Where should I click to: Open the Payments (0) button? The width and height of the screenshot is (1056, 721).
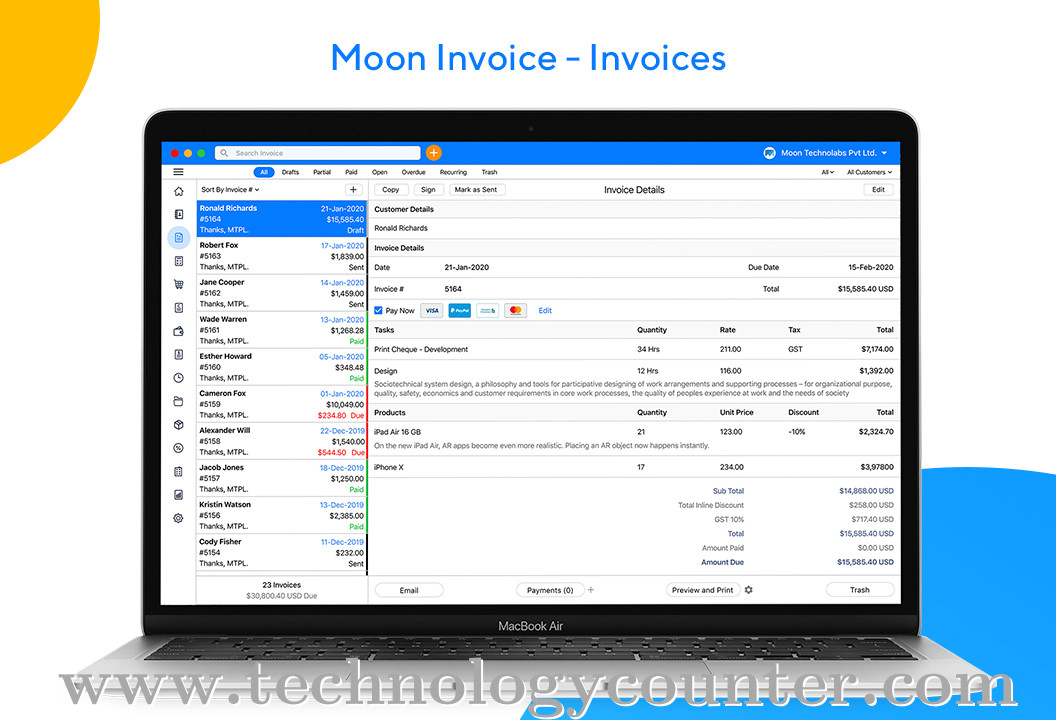click(550, 590)
